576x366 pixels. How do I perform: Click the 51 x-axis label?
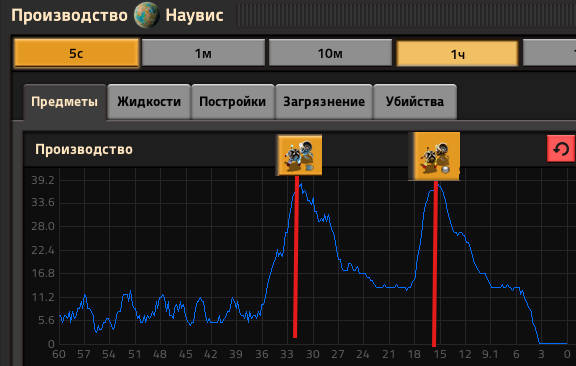click(134, 354)
